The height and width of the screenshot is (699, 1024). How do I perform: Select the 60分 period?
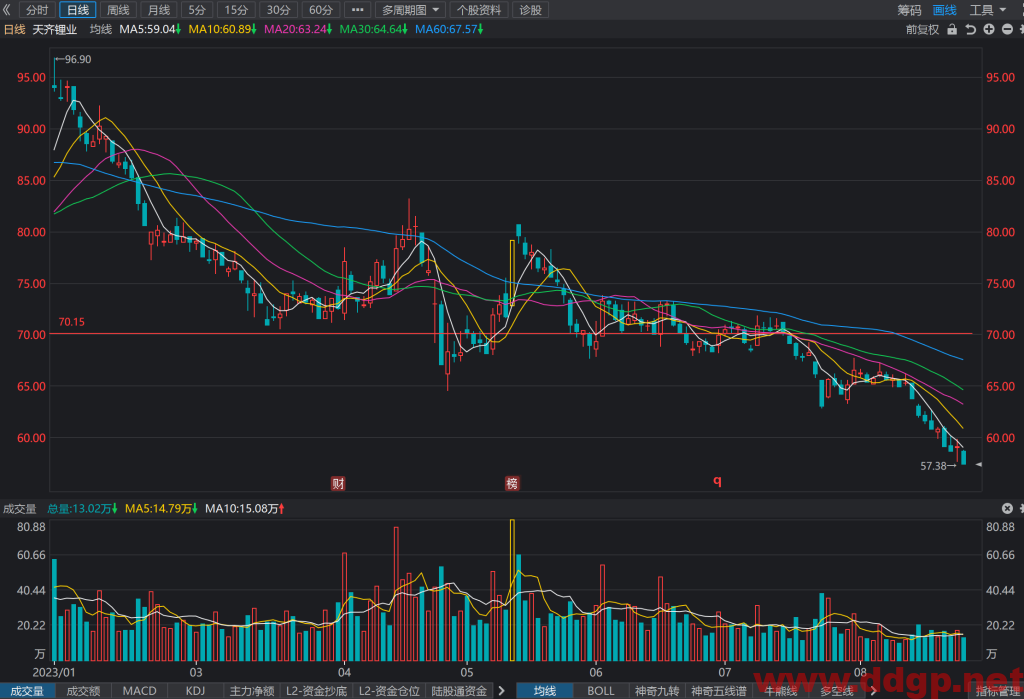(x=321, y=10)
